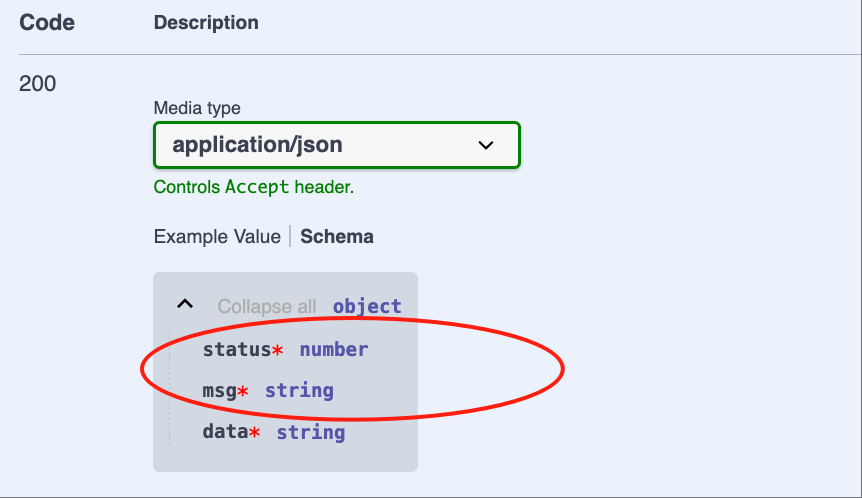The image size is (862, 498).
Task: Click the chevron arrow in media type selector
Action: [x=485, y=146]
